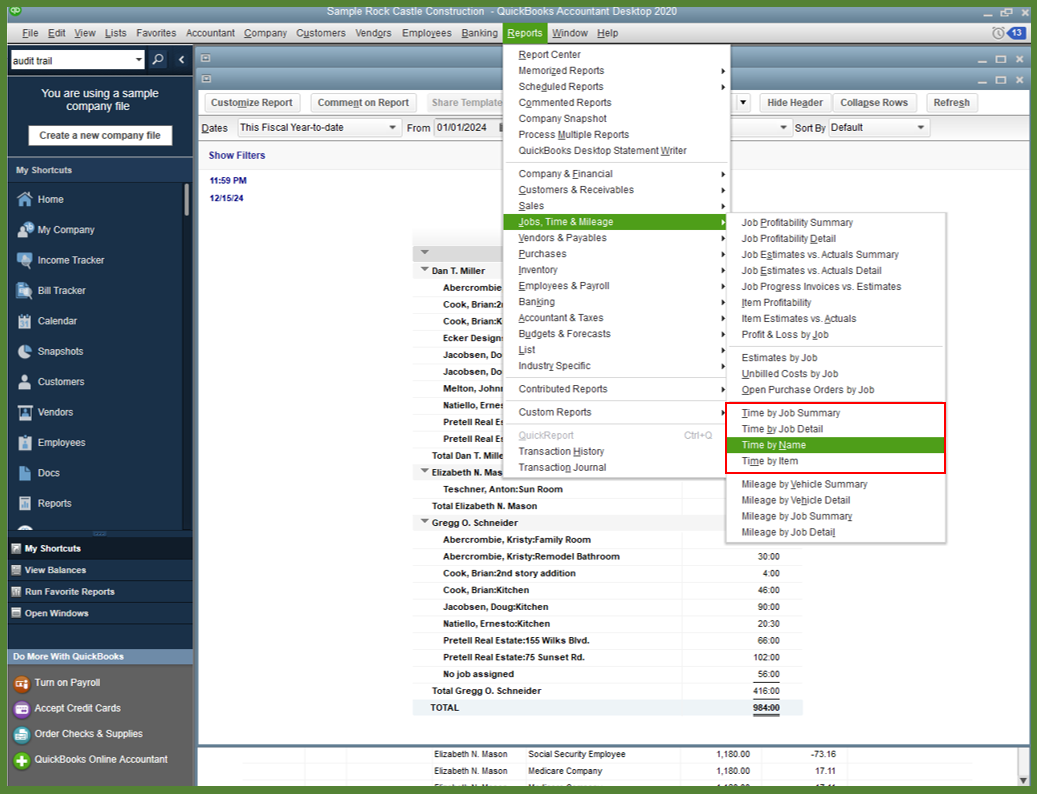Click Total Gregg O. Schneider row

click(606, 691)
